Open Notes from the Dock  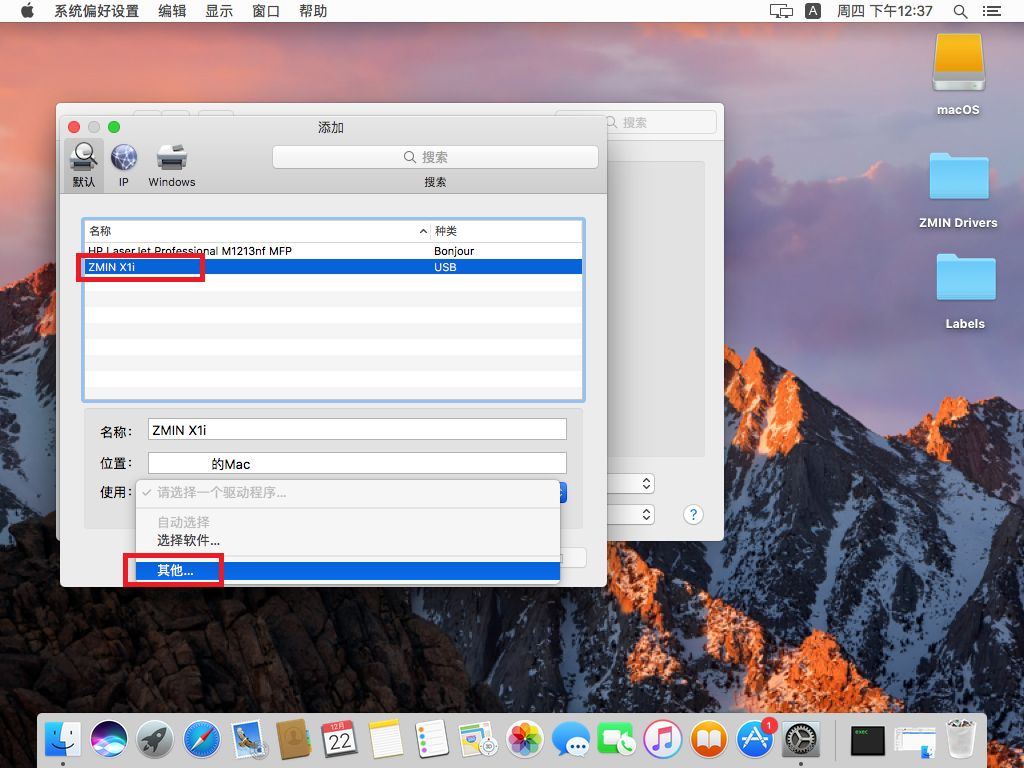(386, 739)
